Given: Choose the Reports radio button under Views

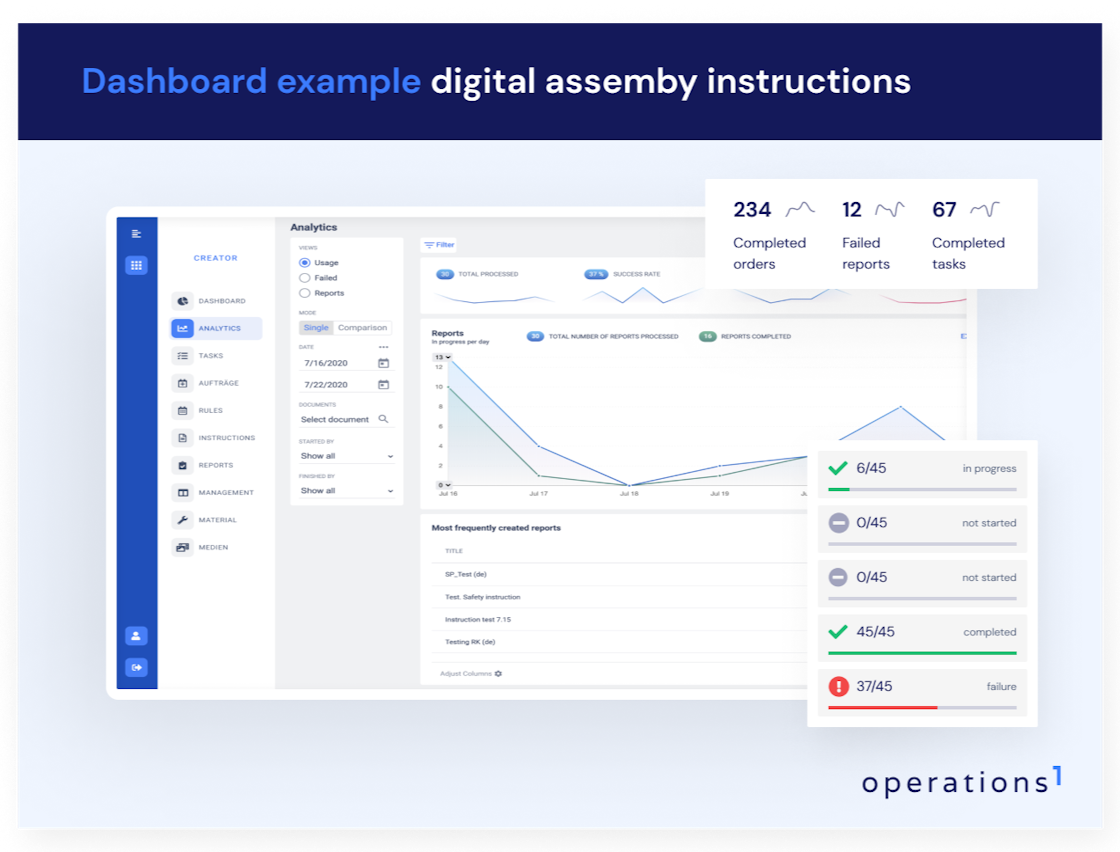Looking at the screenshot, I should [x=303, y=293].
